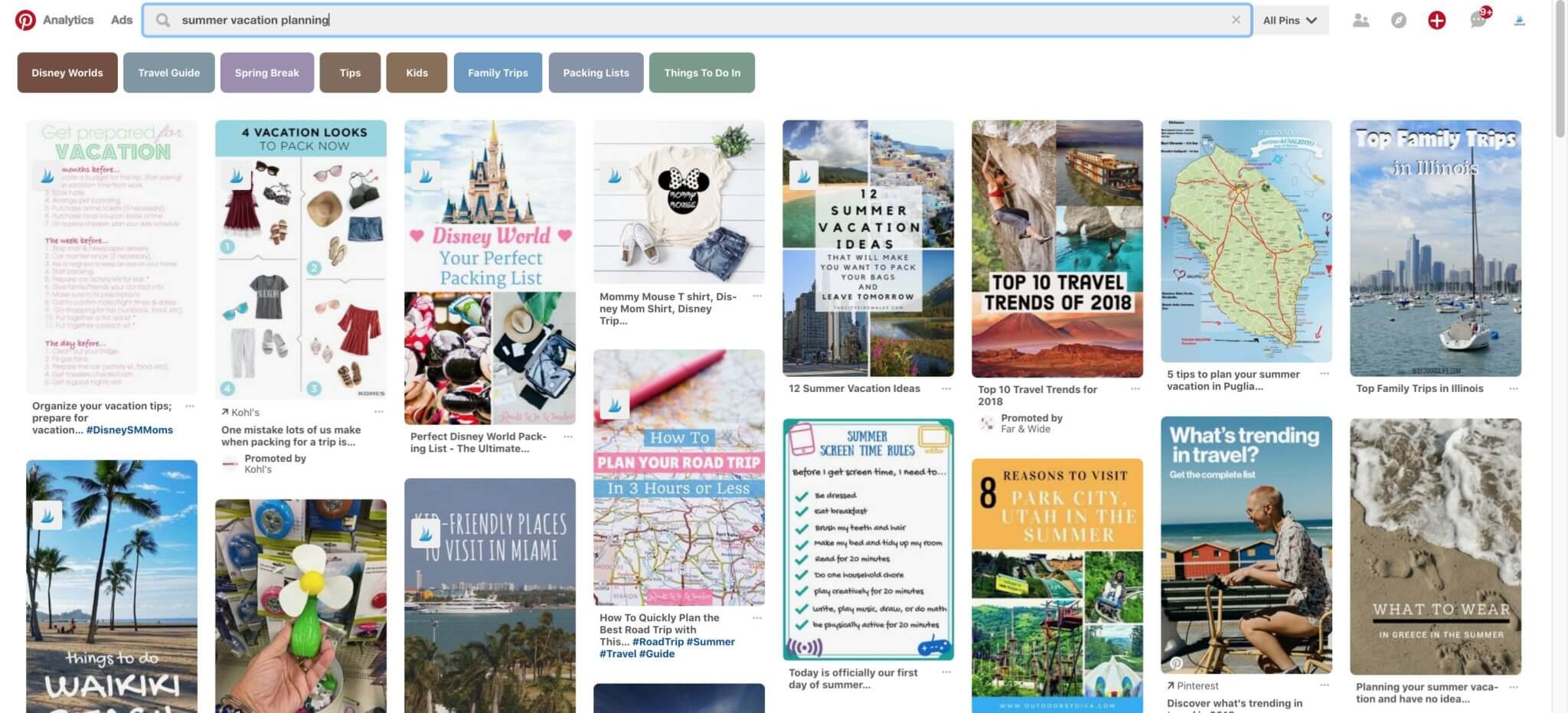This screenshot has height=713, width=1568.
Task: Open more options for Top Family Trips in Illinois
Action: [1514, 388]
